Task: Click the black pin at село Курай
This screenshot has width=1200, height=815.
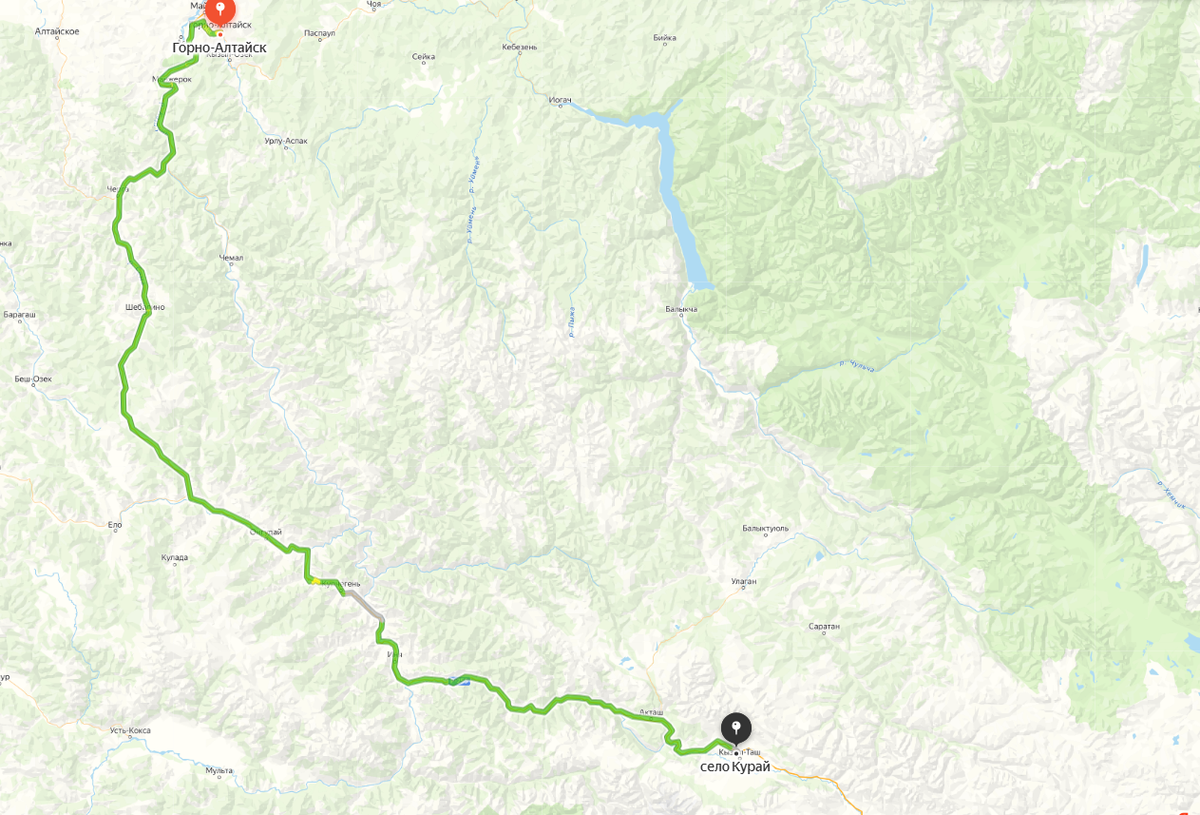Action: coord(736,729)
